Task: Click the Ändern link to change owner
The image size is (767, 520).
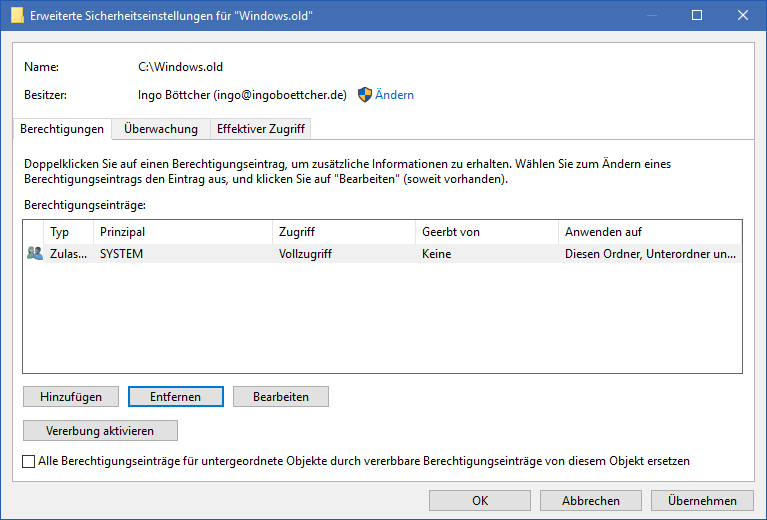Action: (394, 95)
